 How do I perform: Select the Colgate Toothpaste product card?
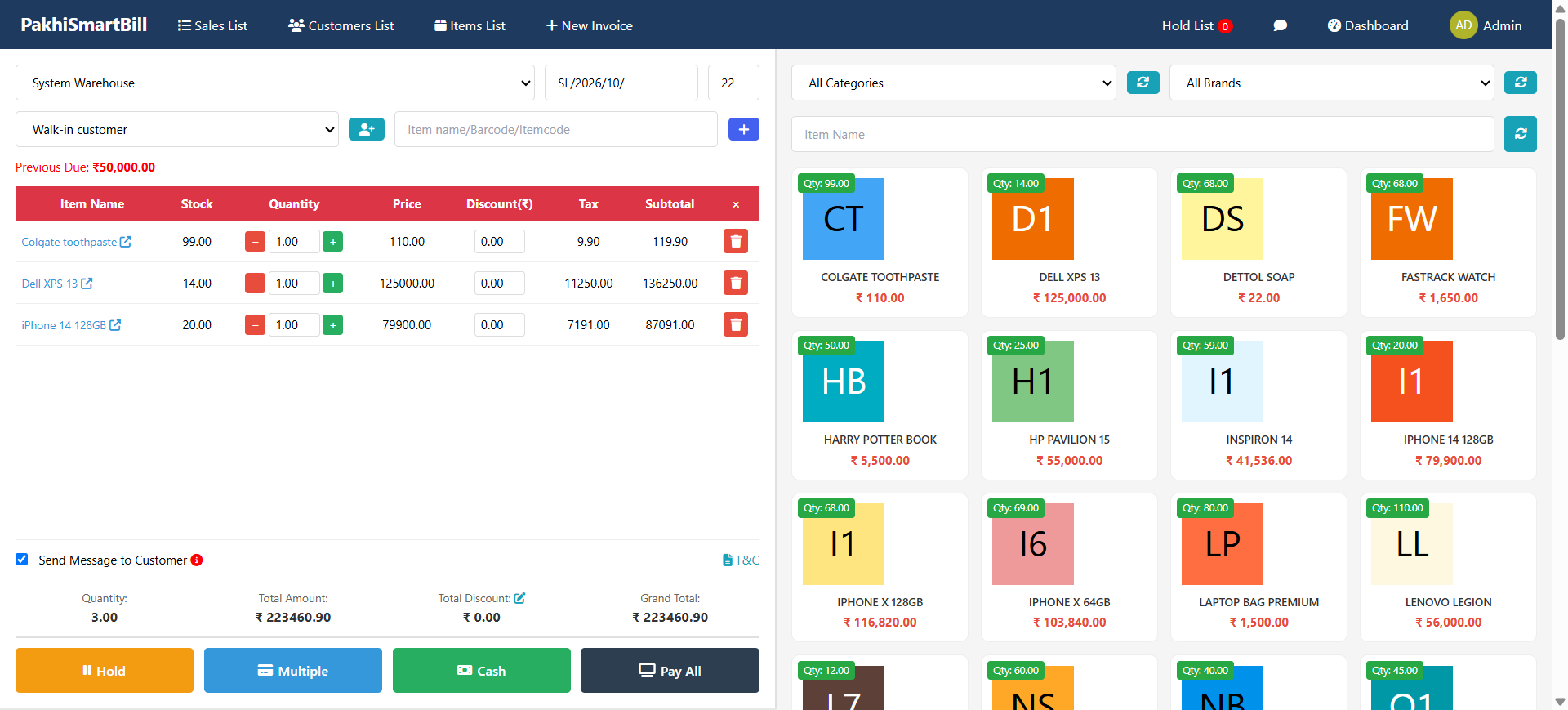coord(880,243)
